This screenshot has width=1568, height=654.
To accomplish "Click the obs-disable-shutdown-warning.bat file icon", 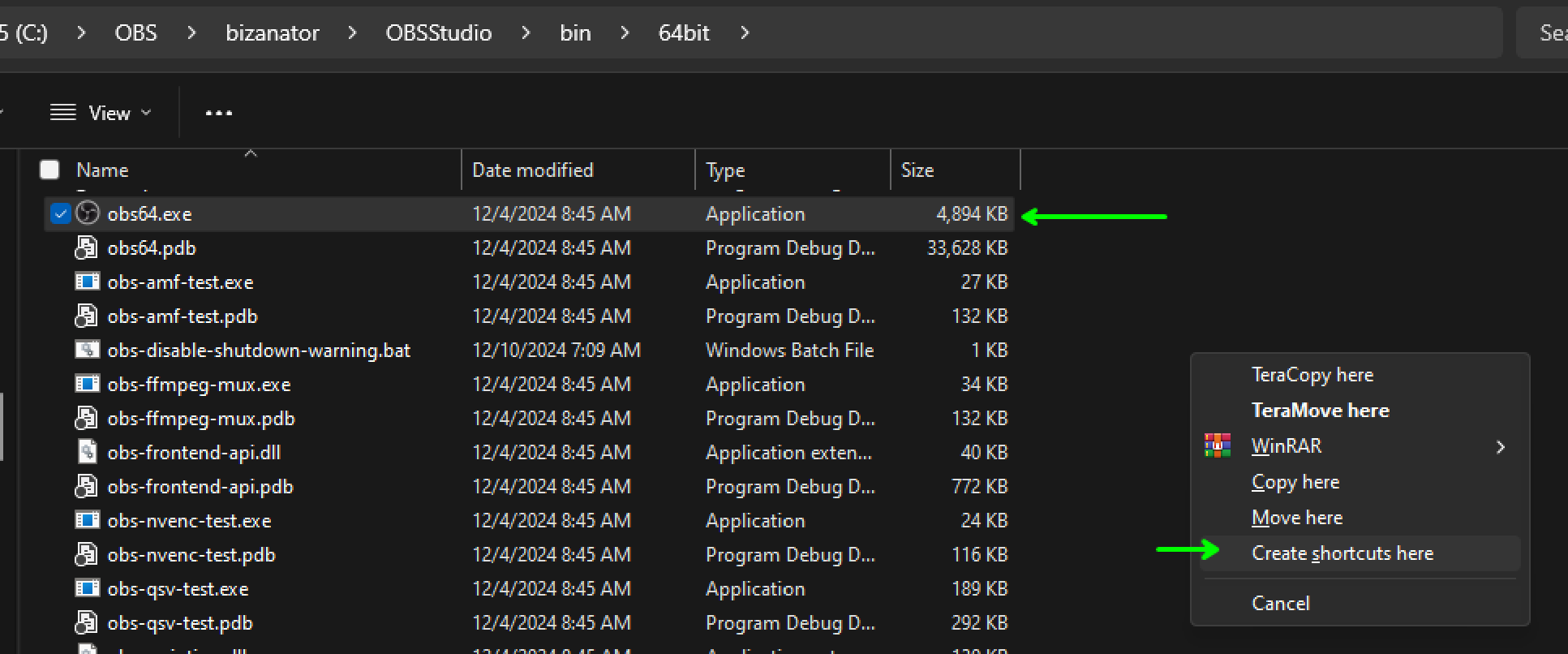I will (x=87, y=351).
